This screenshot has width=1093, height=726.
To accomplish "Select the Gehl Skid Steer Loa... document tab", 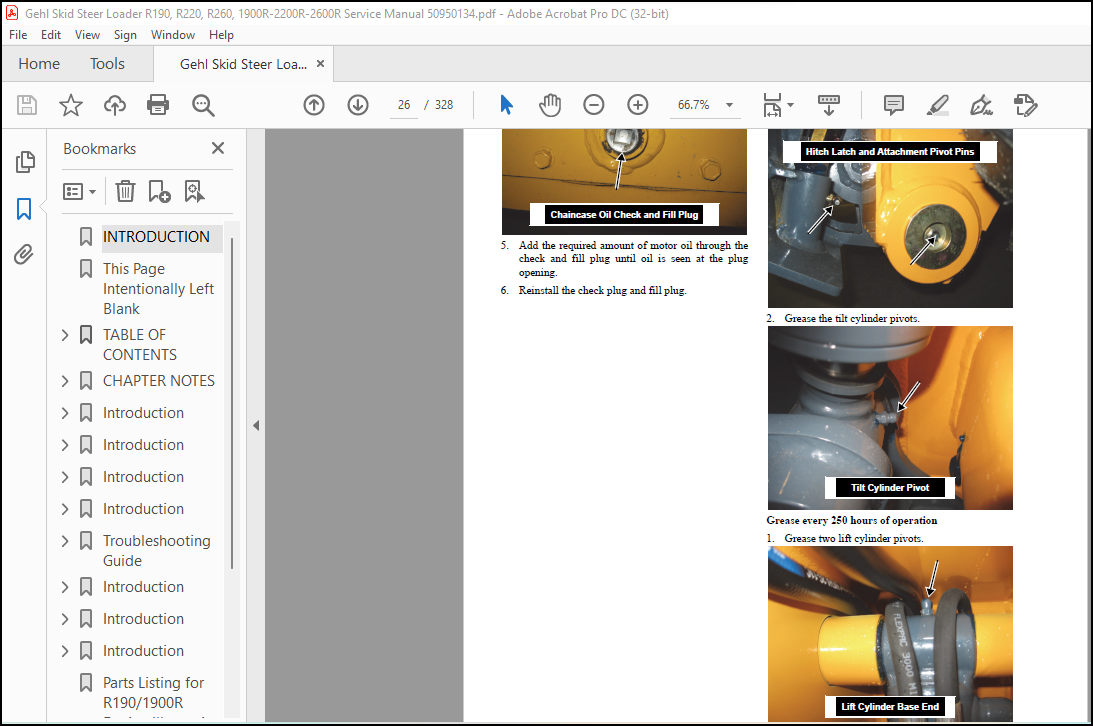I will click(x=243, y=64).
